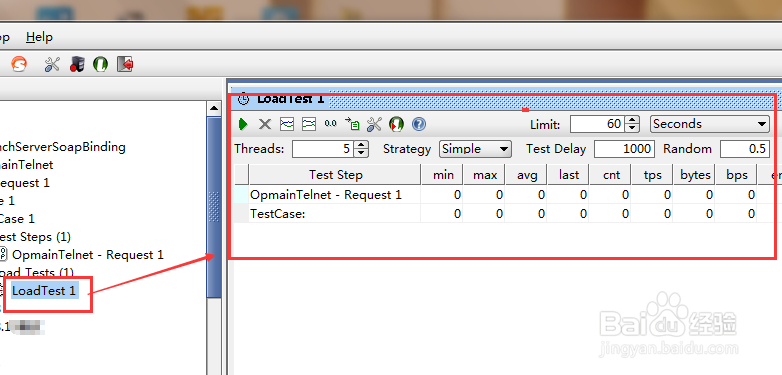Select the Test Steps (1) tree node
Image resolution: width=782 pixels, height=375 pixels.
pyautogui.click(x=35, y=236)
